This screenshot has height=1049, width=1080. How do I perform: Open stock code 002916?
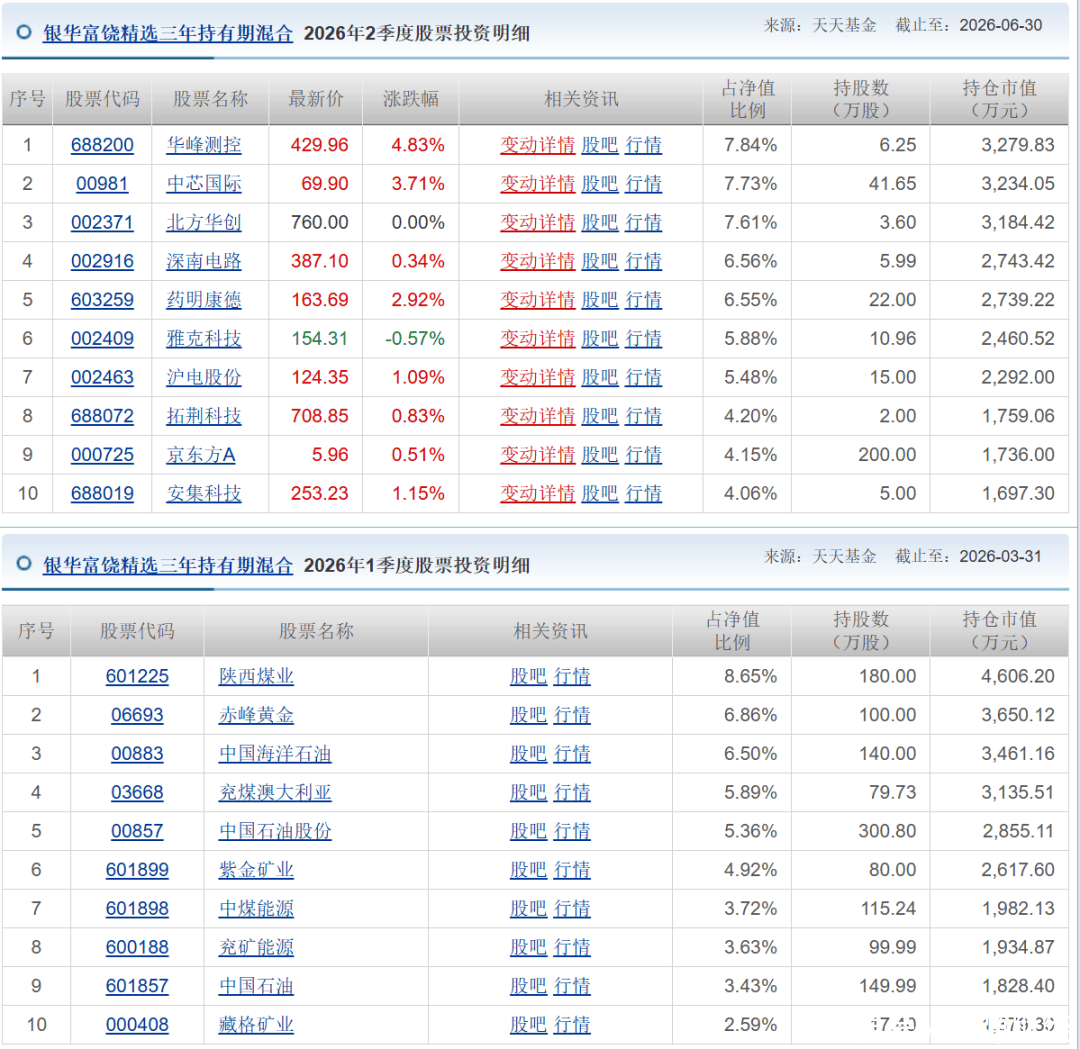point(102,261)
